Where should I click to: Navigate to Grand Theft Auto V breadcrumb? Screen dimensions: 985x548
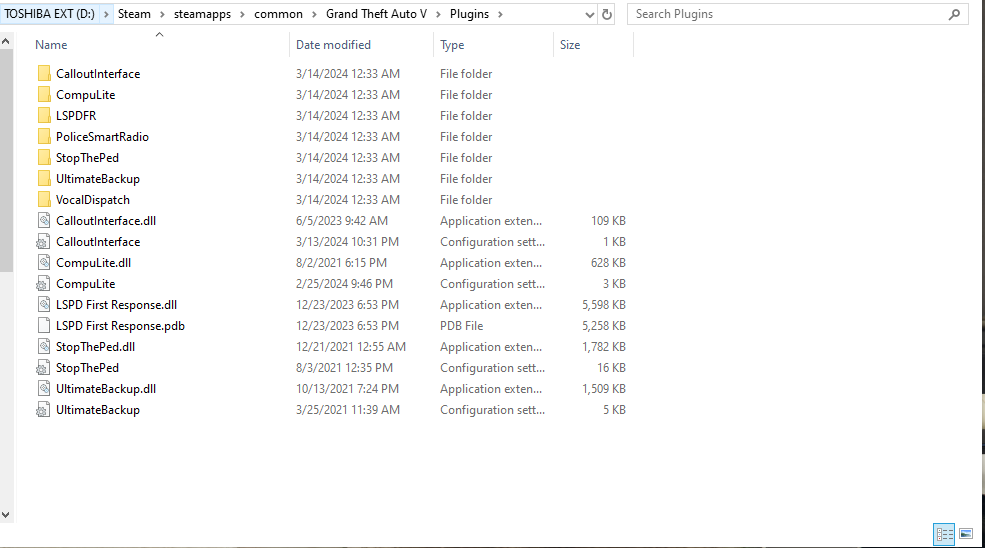click(x=376, y=14)
